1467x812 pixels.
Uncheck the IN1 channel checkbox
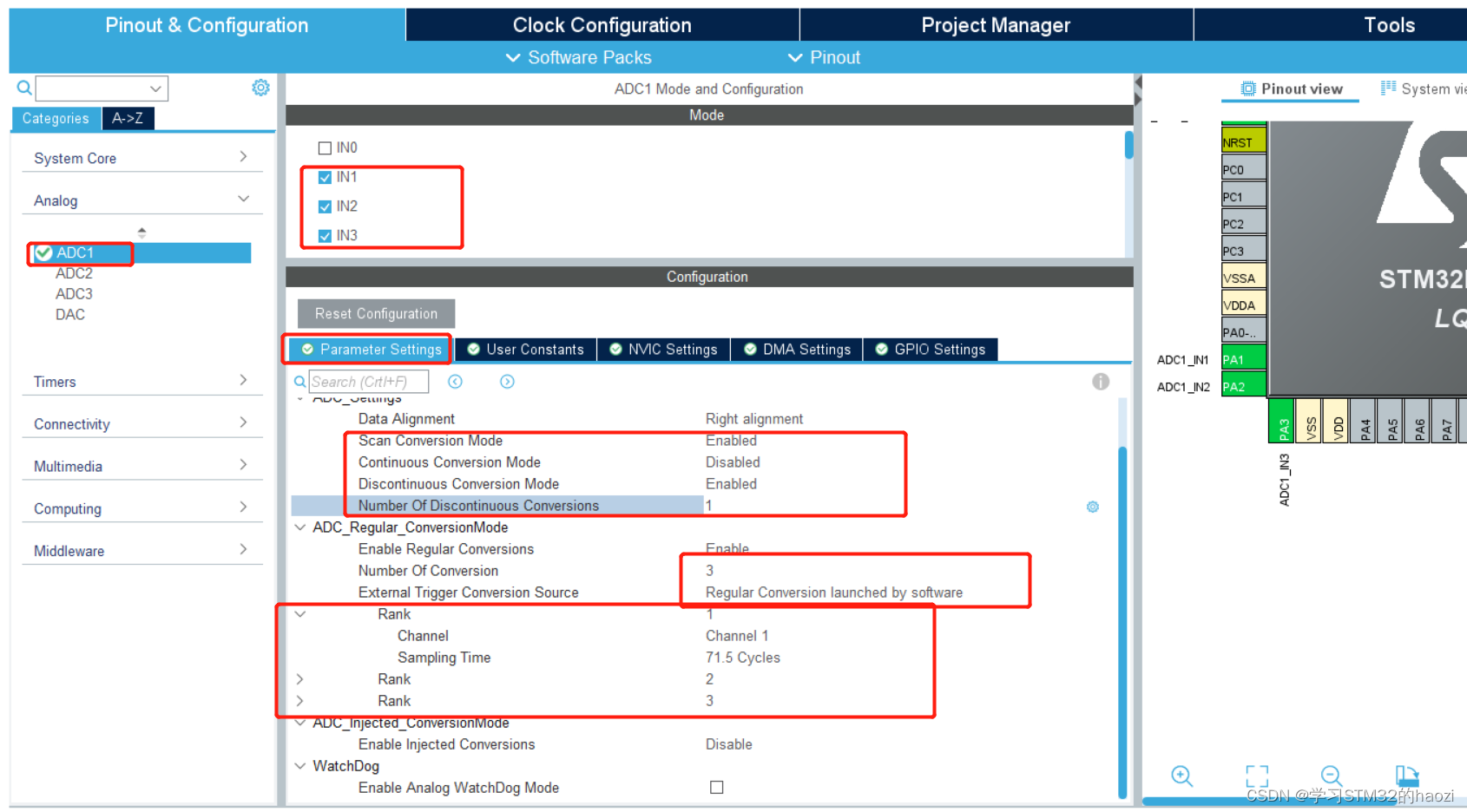[x=325, y=177]
